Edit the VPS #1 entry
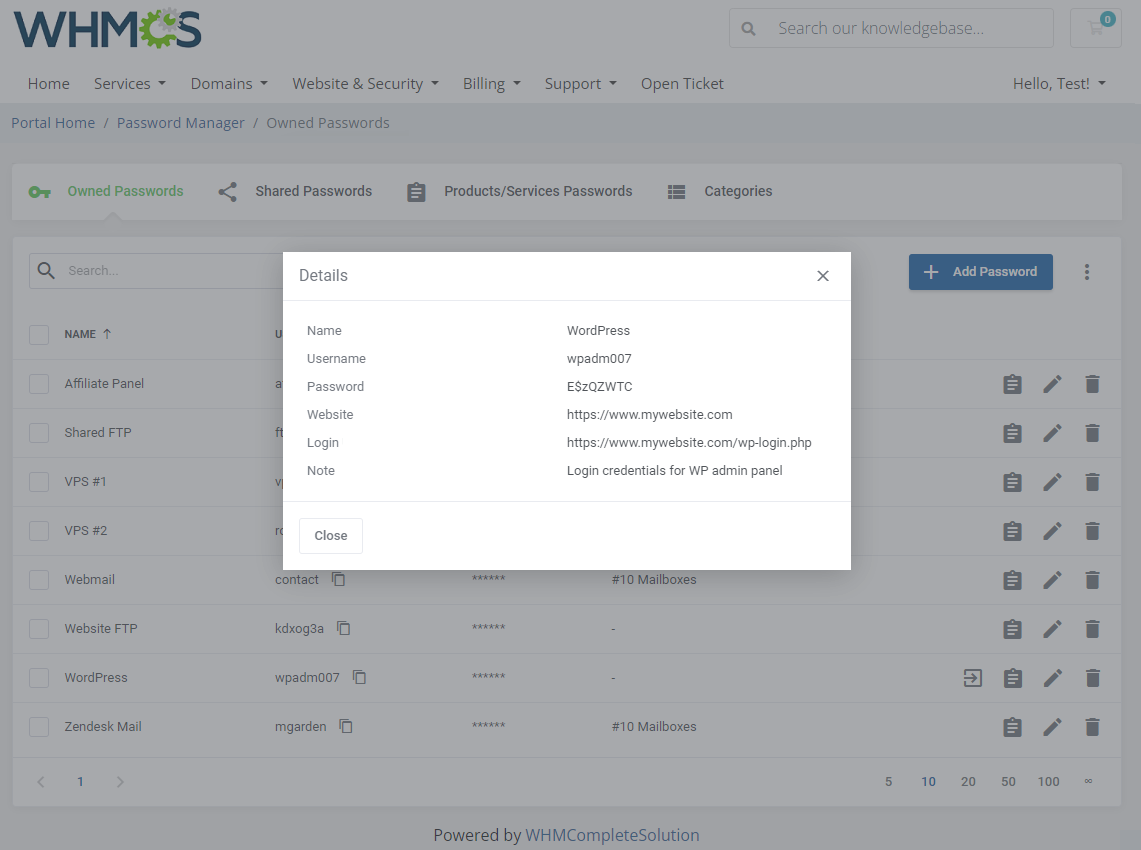This screenshot has height=850, width=1141. click(1052, 482)
